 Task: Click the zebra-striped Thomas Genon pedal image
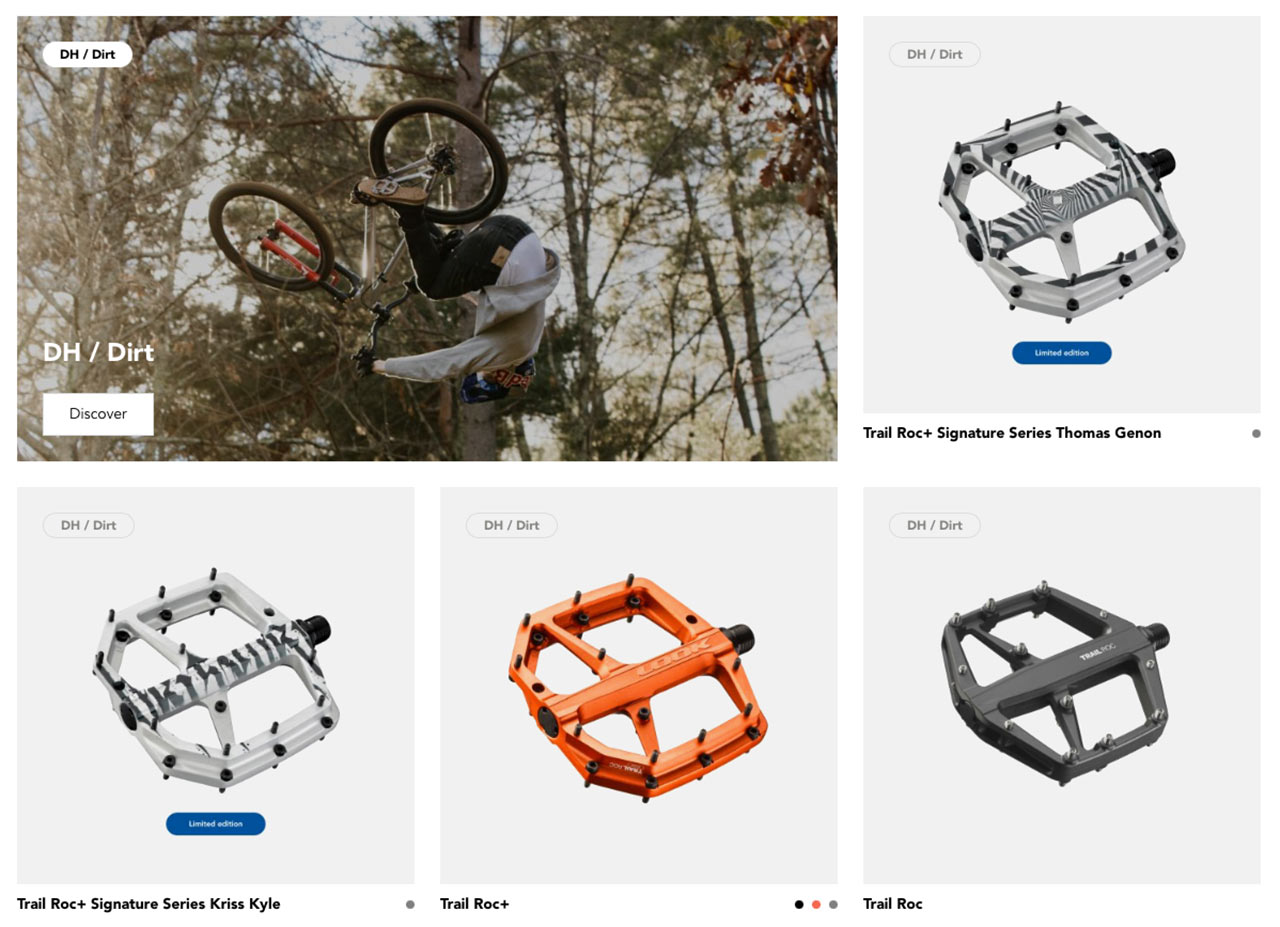coord(1061,210)
